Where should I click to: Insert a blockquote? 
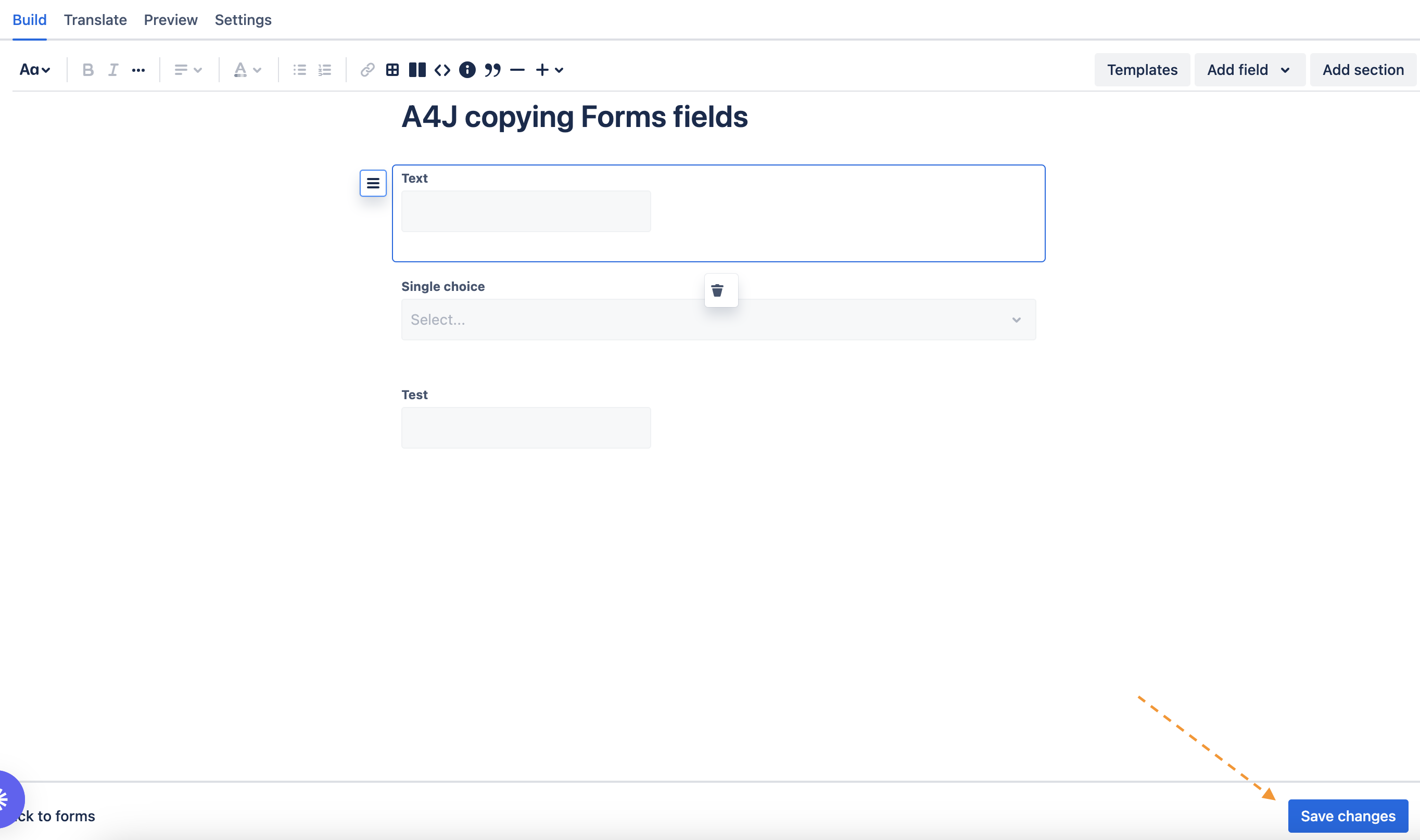(x=493, y=69)
